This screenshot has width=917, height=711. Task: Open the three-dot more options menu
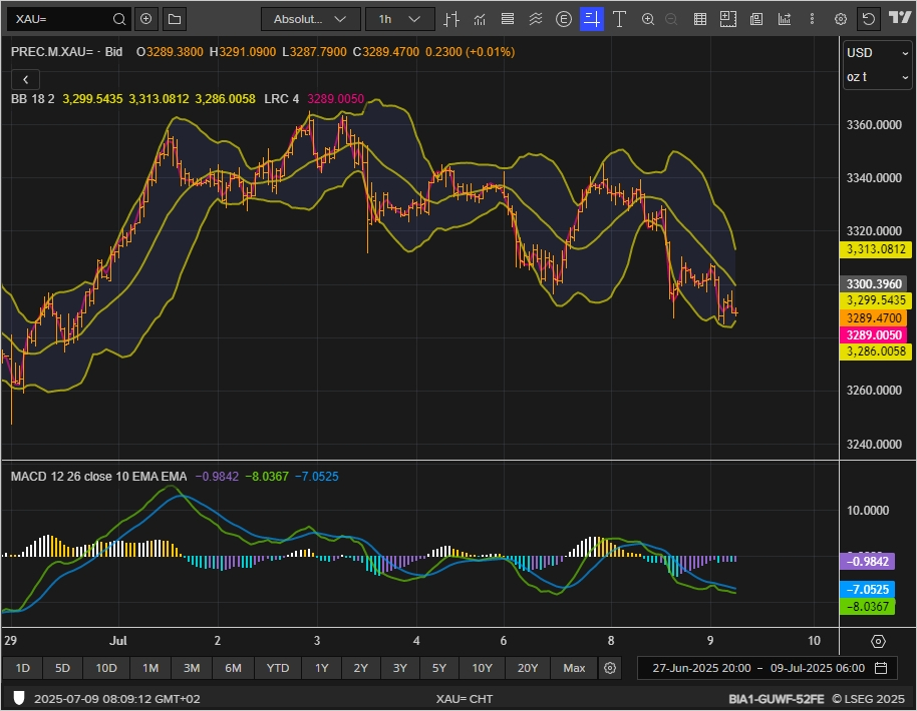(812, 19)
